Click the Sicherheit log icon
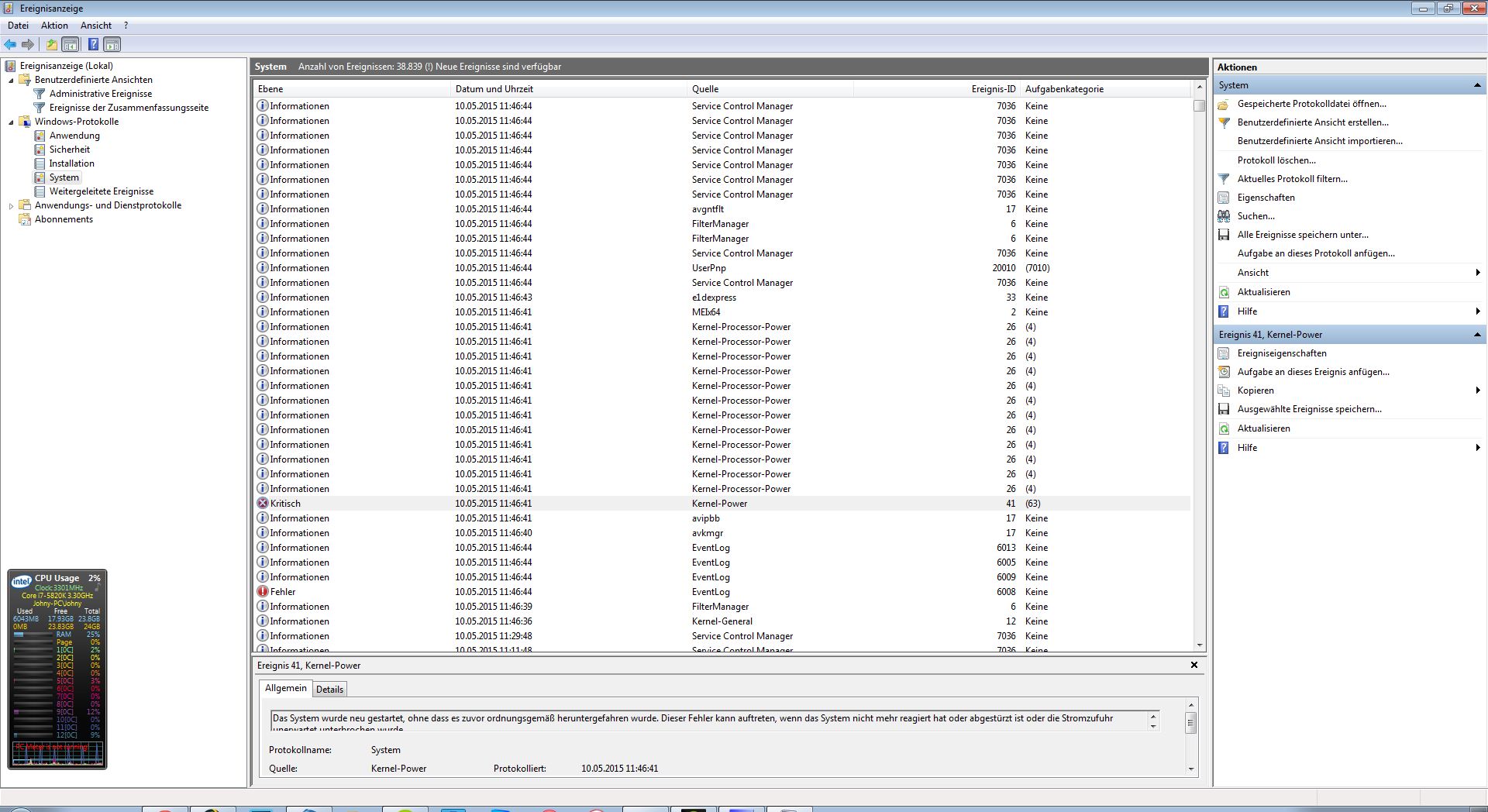This screenshot has height=812, width=1488. click(x=40, y=150)
